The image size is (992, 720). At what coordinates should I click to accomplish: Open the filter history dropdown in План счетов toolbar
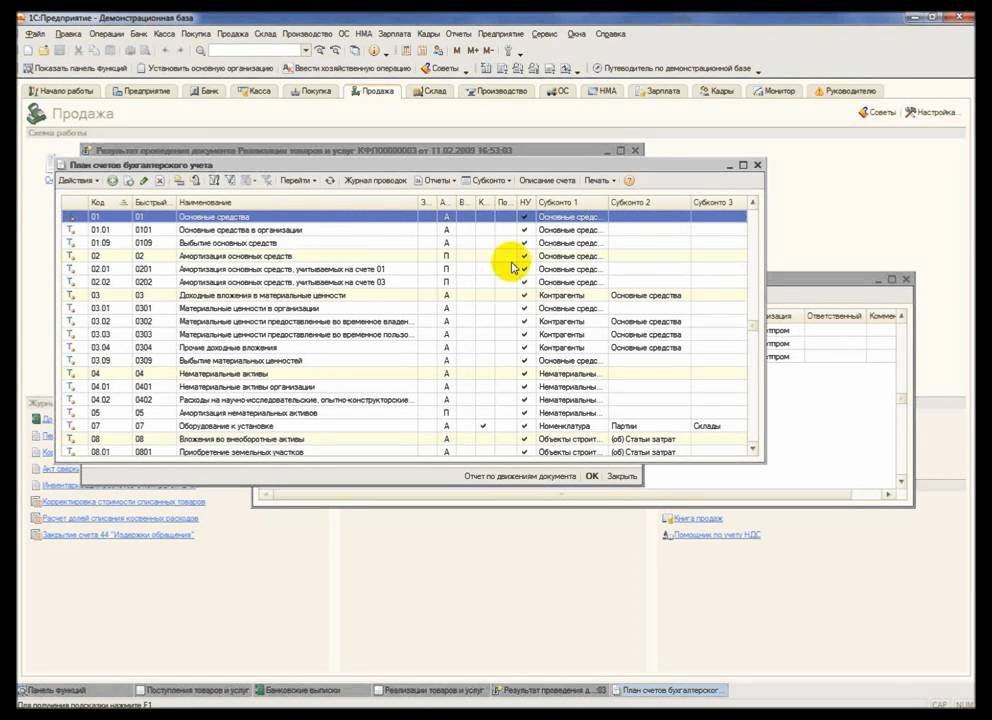click(x=249, y=181)
